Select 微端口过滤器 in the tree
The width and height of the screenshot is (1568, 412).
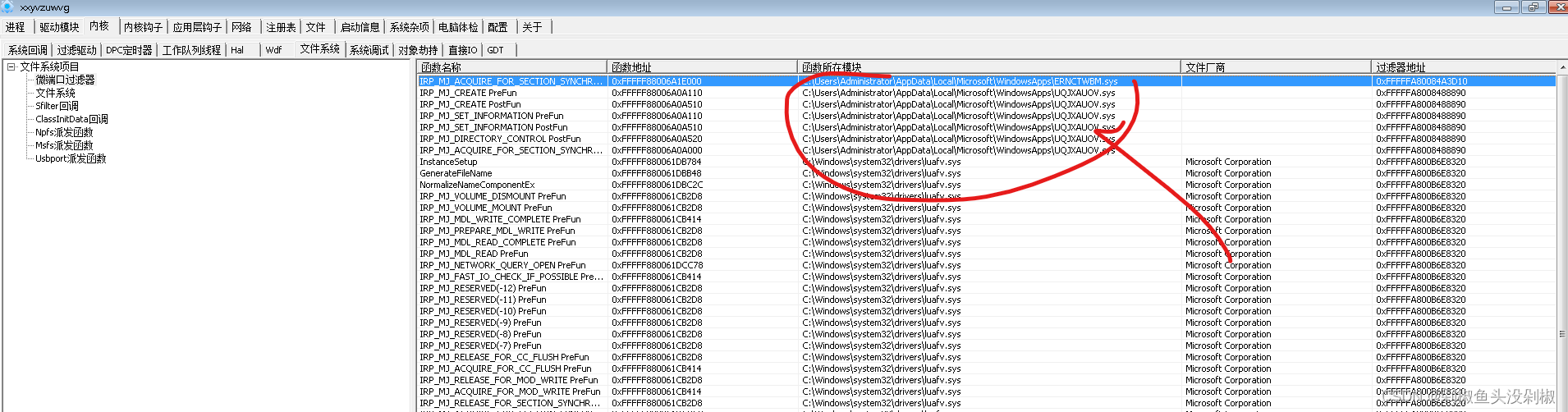click(65, 80)
